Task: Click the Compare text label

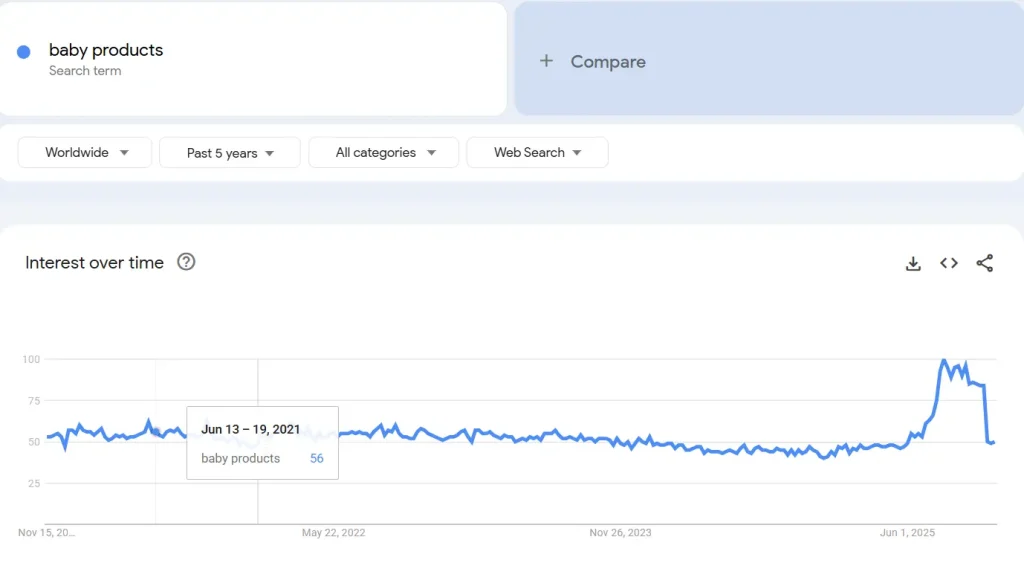Action: (608, 62)
